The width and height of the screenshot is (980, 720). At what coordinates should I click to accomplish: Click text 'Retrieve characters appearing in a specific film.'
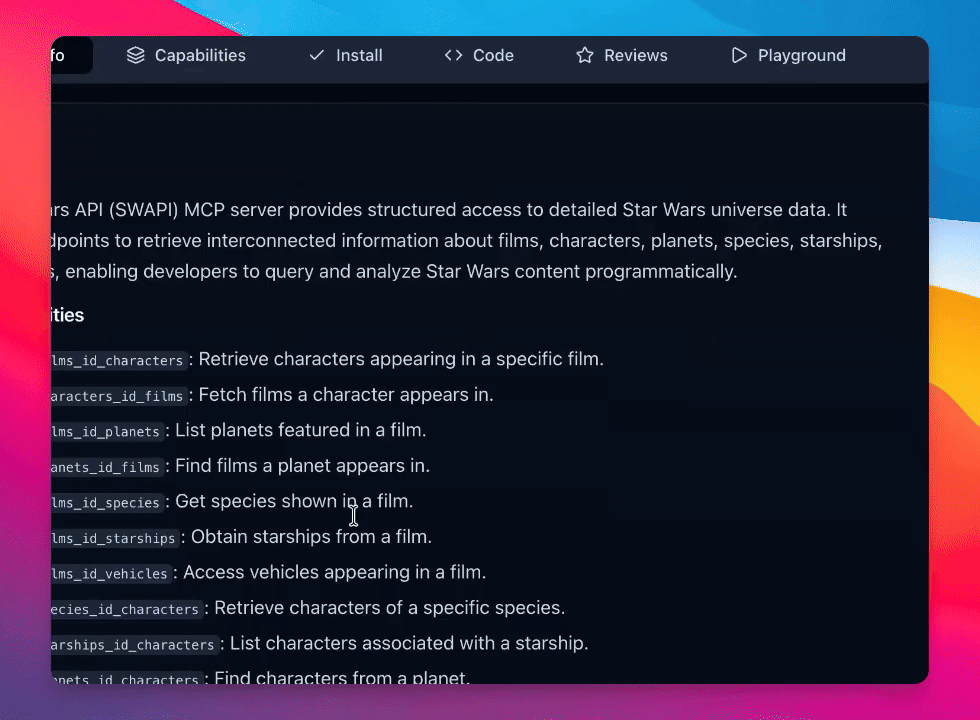point(401,359)
